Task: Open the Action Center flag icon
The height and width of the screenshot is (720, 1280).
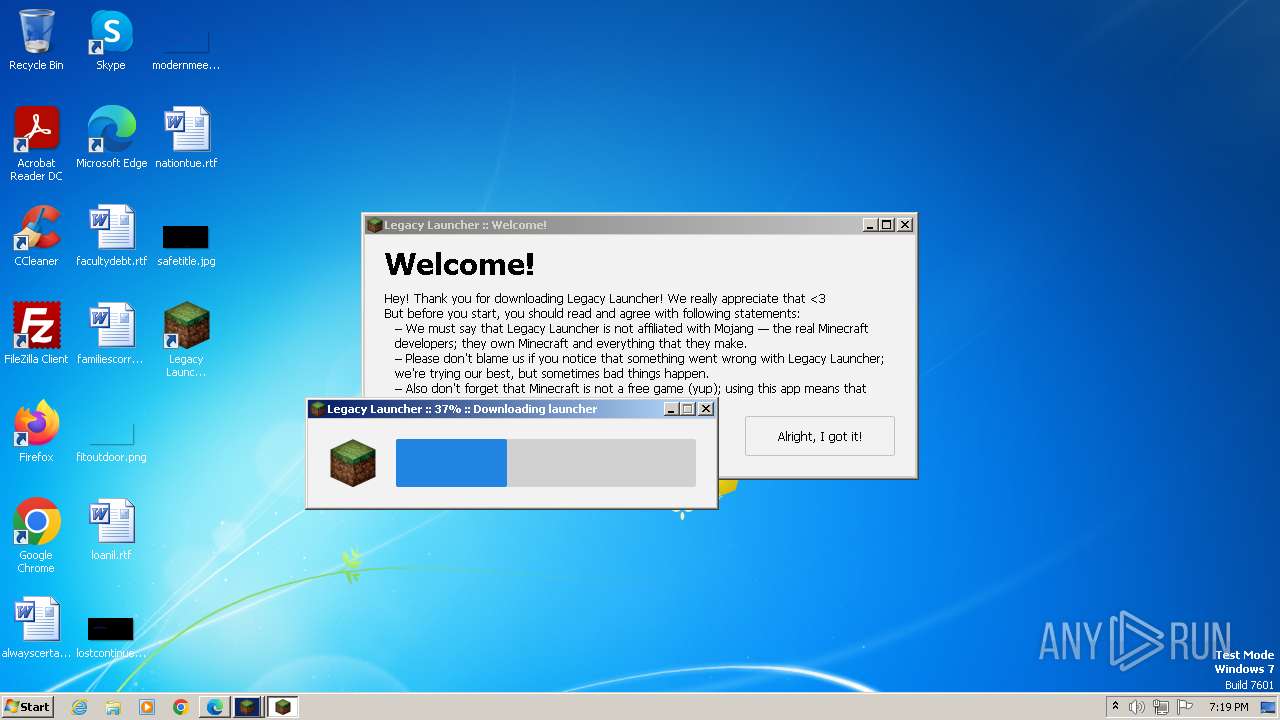Action: tap(1185, 707)
